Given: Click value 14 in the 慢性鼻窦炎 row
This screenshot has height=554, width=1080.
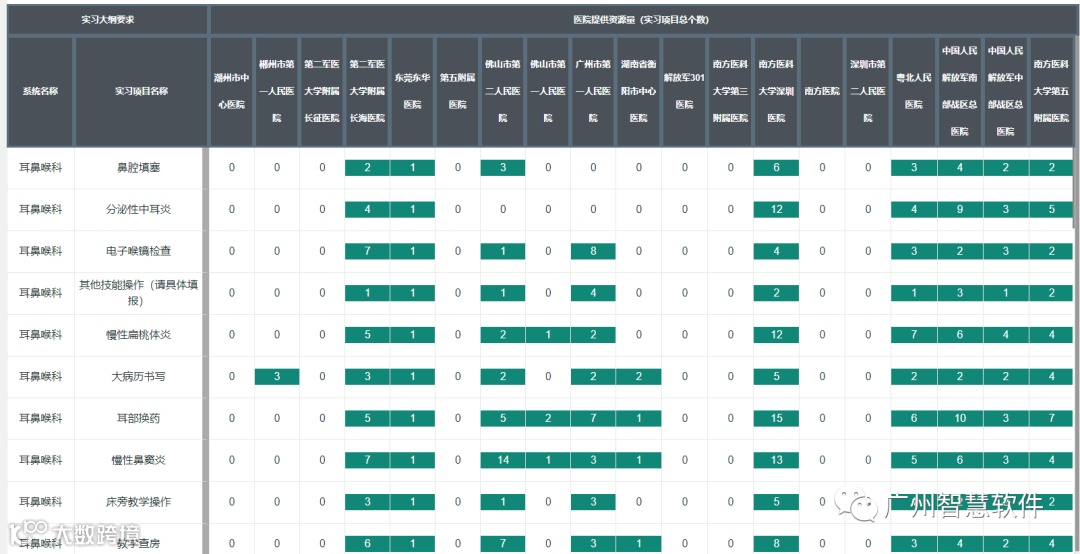Looking at the screenshot, I should [x=503, y=460].
